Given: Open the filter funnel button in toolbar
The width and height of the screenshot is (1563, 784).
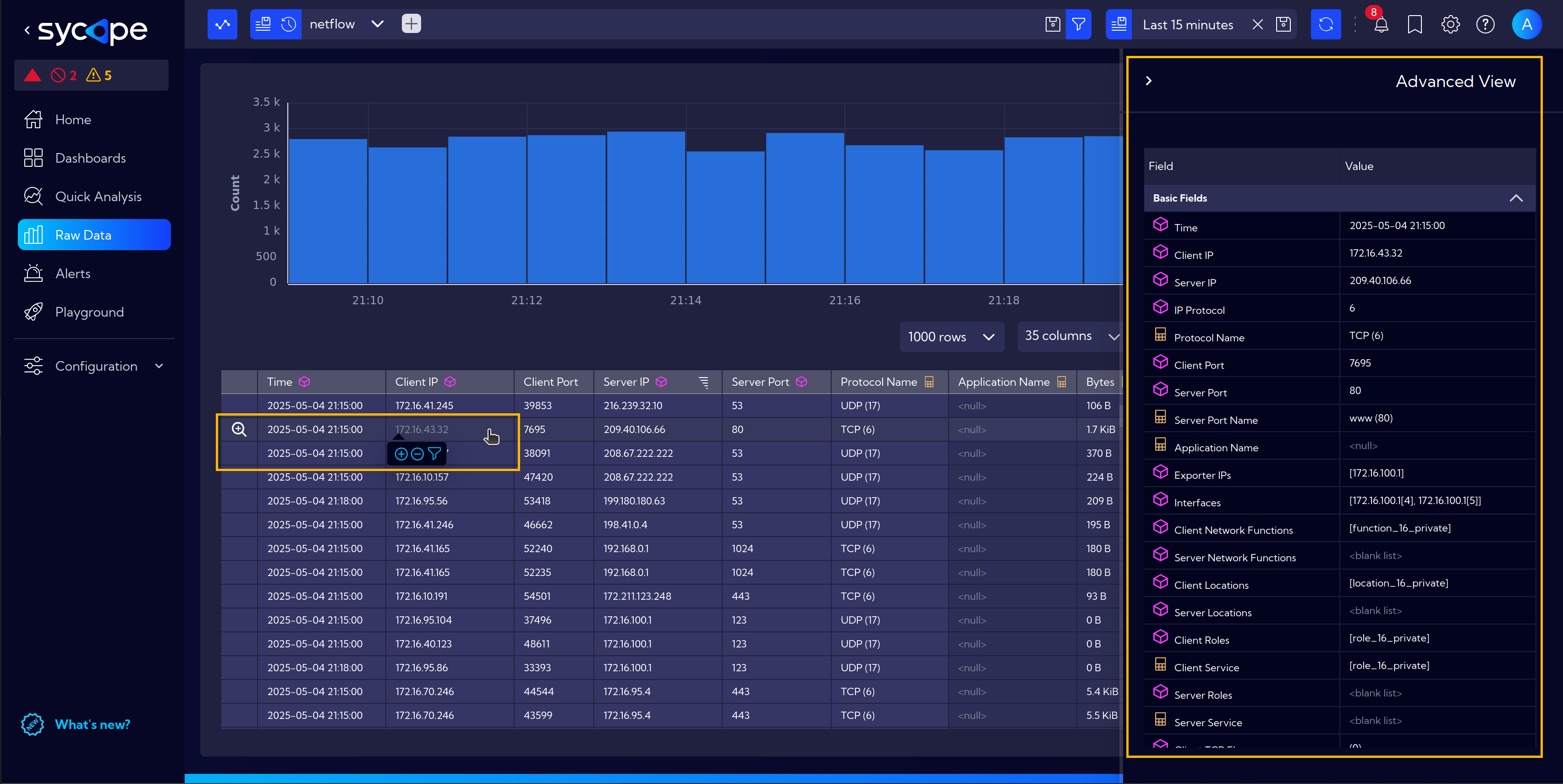Looking at the screenshot, I should coord(1078,24).
